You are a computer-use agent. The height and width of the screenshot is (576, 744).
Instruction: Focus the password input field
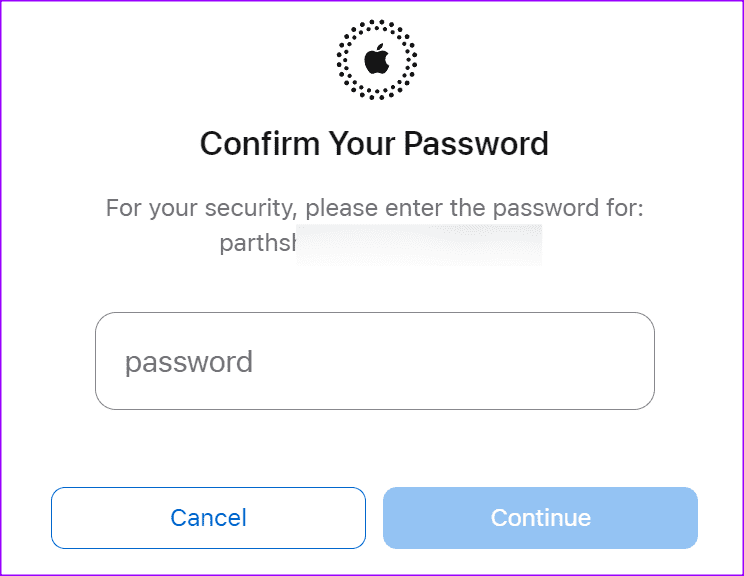pos(375,361)
